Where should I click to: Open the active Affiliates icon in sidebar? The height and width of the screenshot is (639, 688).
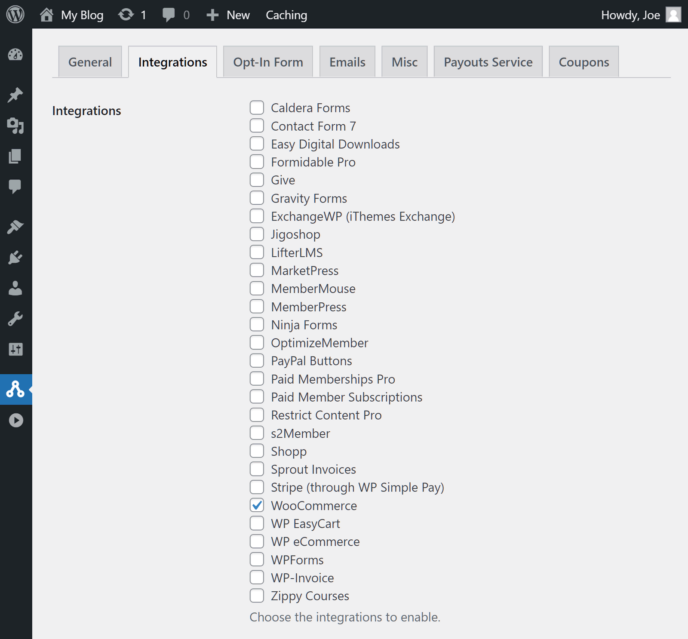click(x=15, y=389)
